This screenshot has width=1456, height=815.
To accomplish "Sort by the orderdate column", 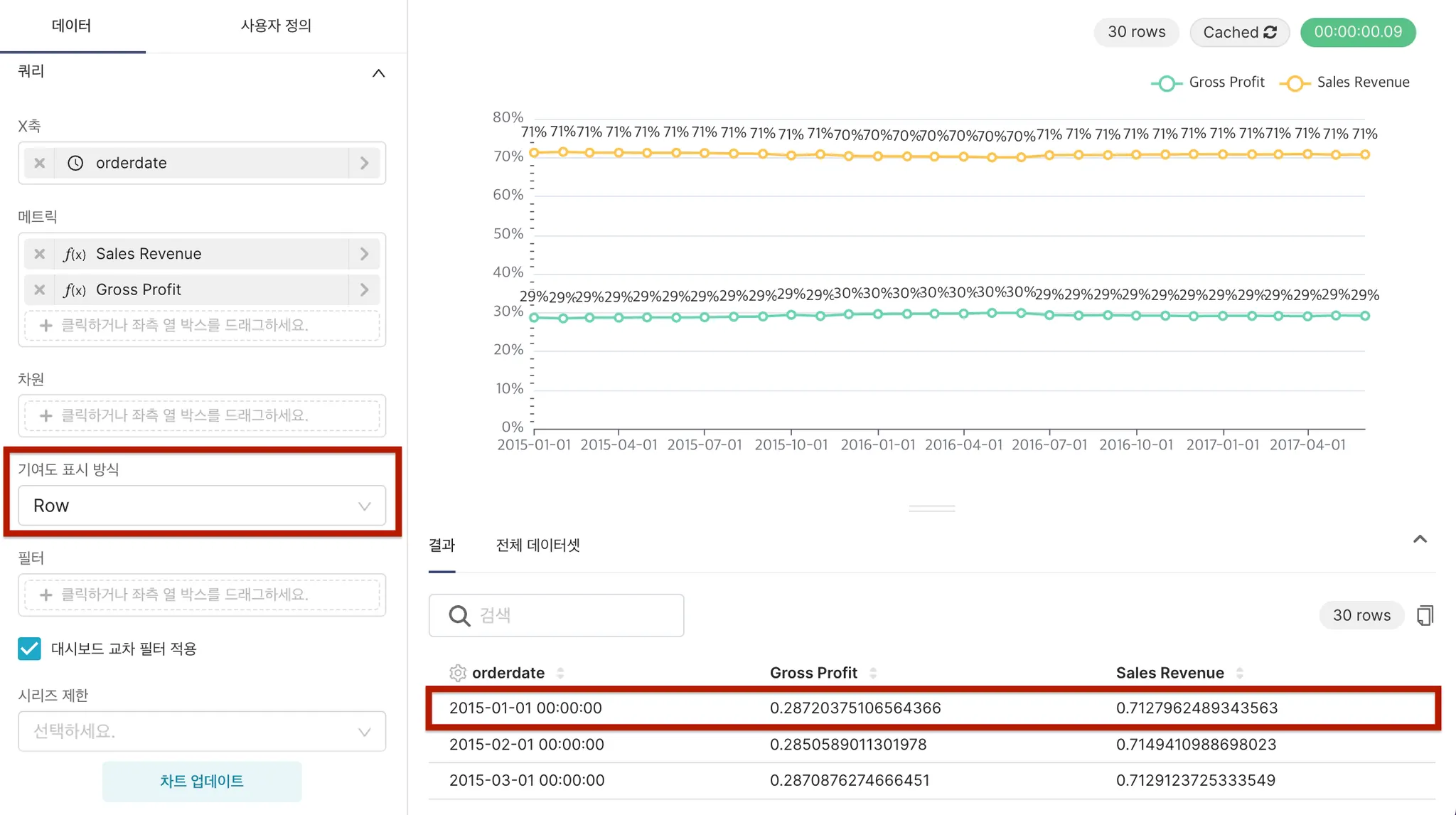I will click(560, 673).
